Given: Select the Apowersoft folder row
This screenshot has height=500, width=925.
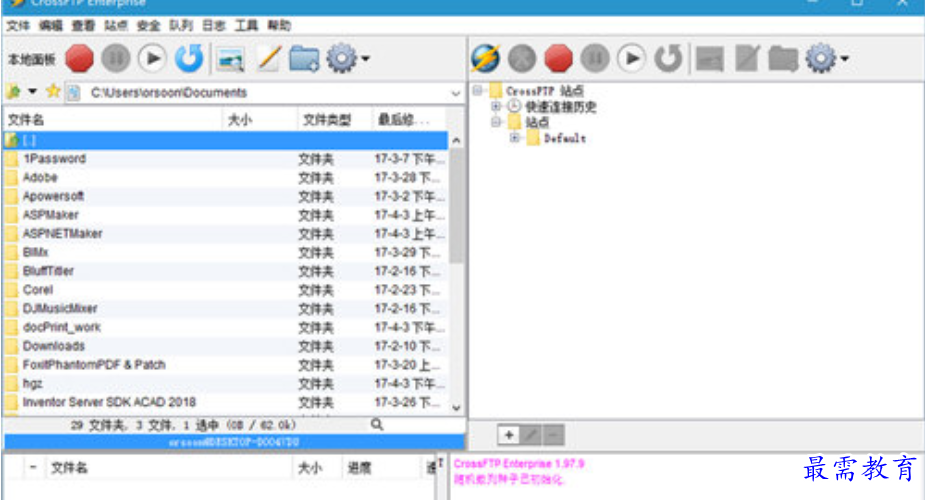Looking at the screenshot, I should (x=226, y=196).
